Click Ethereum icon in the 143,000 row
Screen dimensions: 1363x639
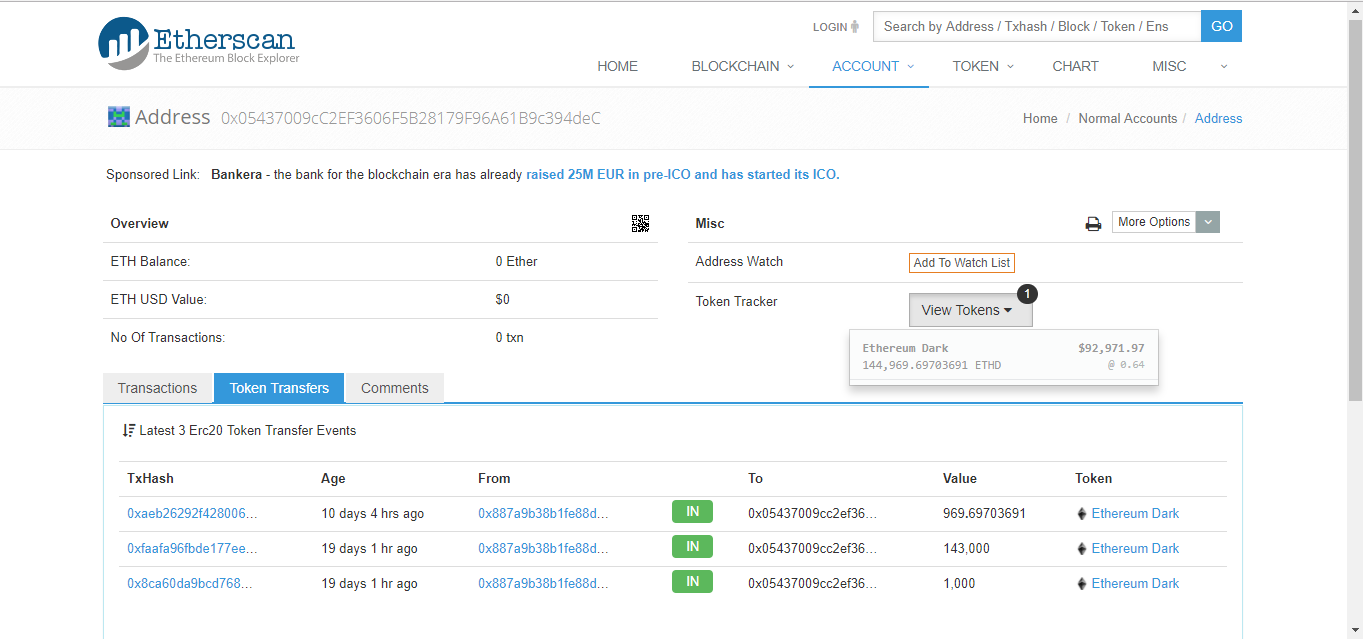[x=1081, y=549]
